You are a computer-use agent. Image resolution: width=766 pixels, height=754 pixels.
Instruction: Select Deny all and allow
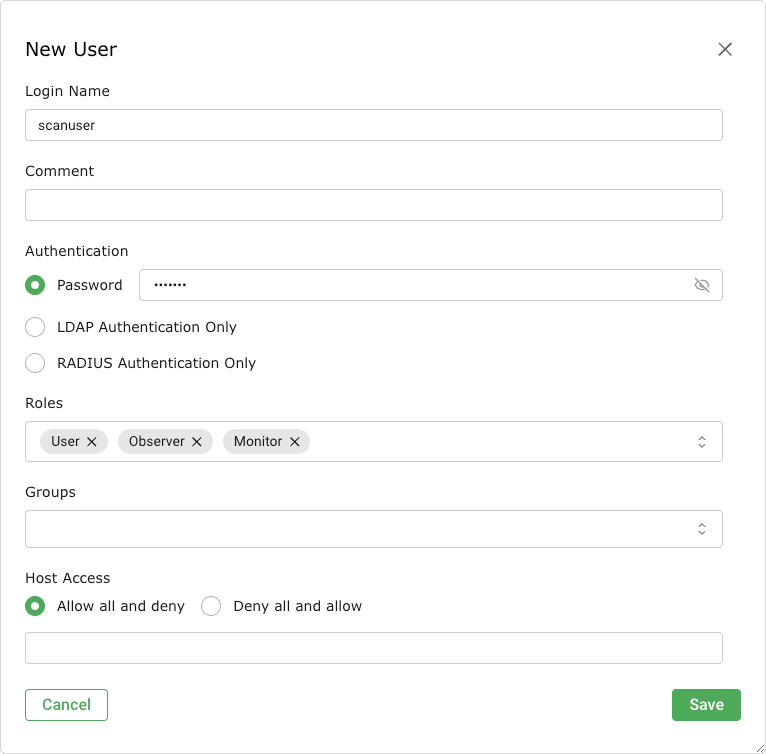point(211,606)
